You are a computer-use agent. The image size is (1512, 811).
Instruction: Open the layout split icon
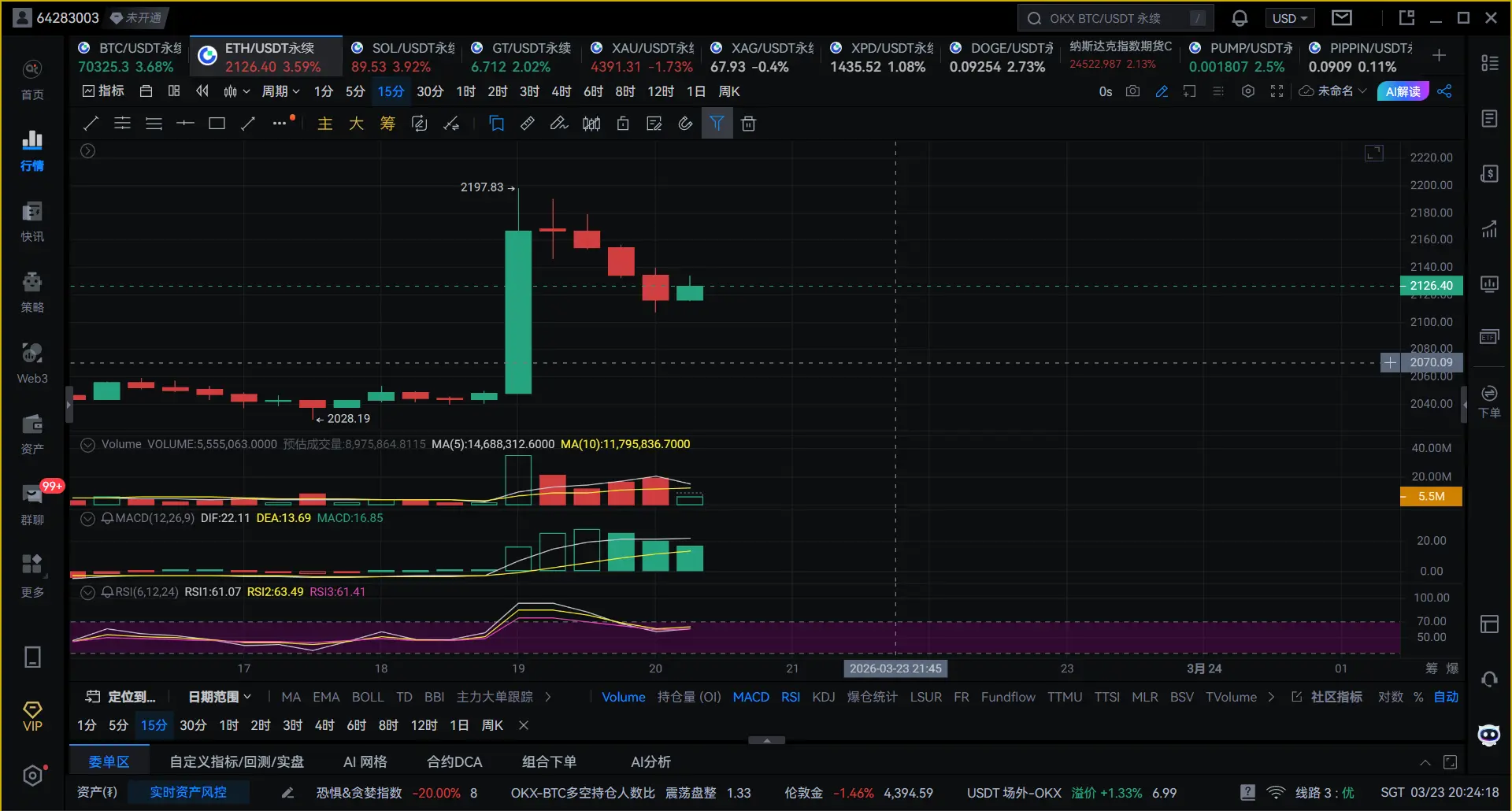[x=174, y=91]
